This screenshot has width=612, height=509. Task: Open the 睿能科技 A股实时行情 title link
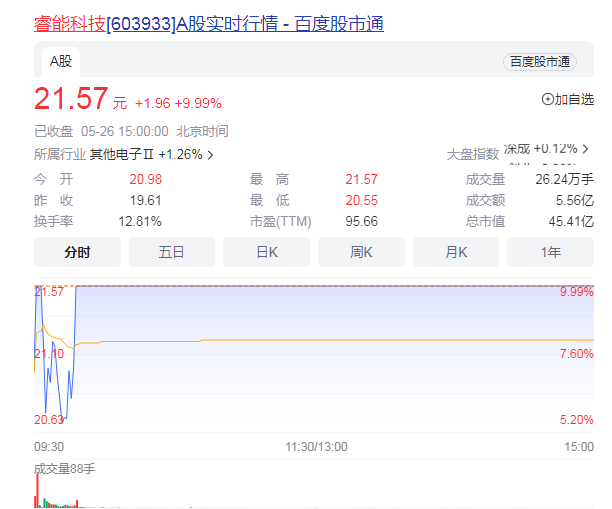(x=208, y=24)
